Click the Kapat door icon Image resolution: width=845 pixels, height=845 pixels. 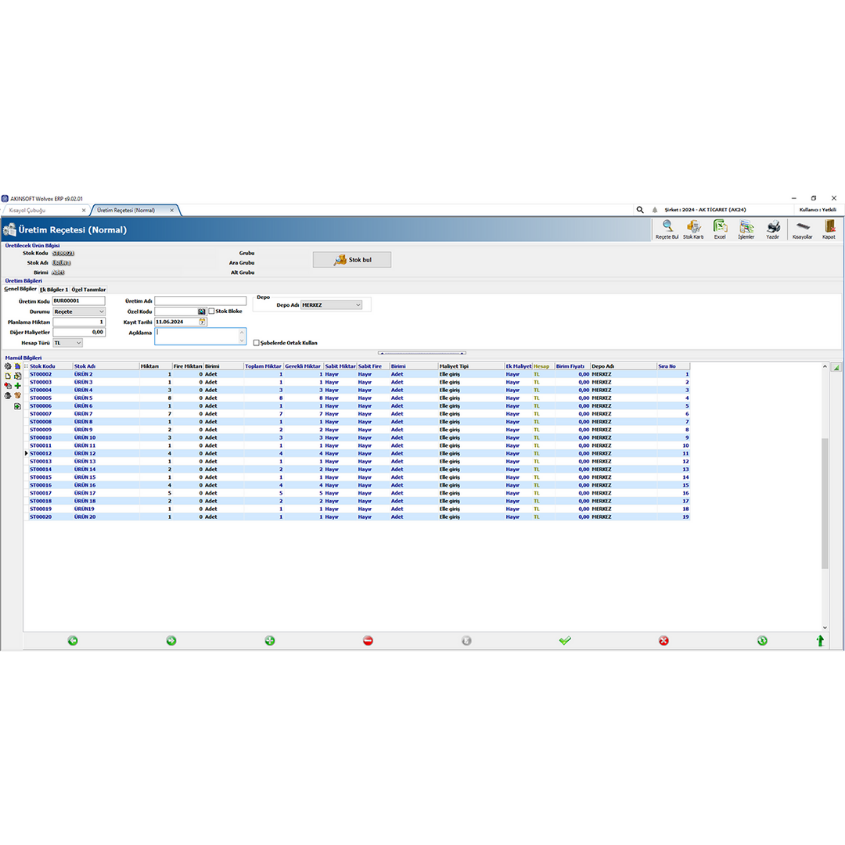(829, 230)
